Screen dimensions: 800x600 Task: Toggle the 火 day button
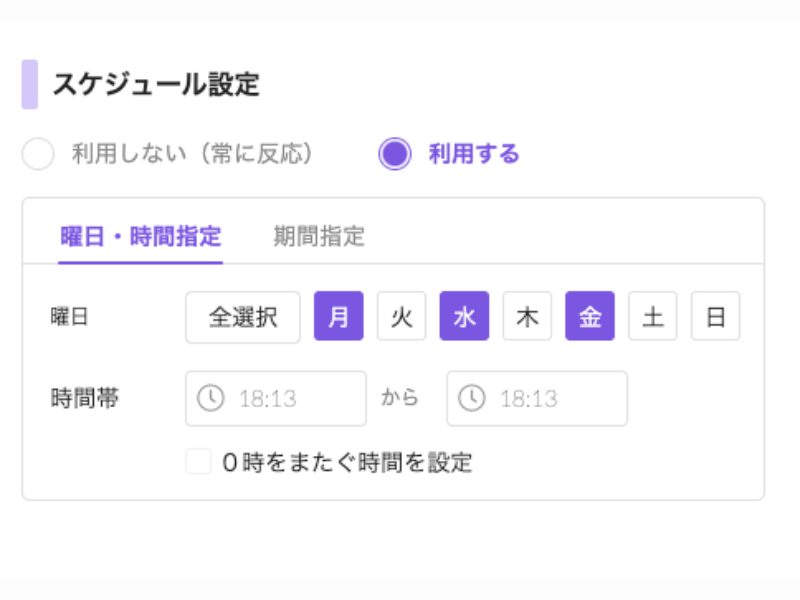(x=402, y=316)
